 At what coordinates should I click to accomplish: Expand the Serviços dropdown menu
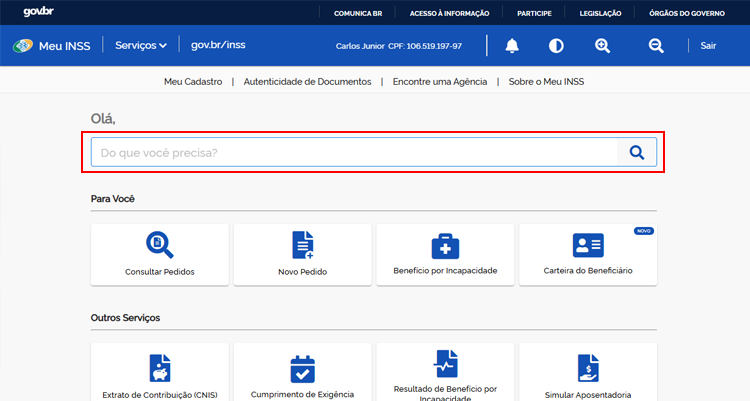pos(141,45)
